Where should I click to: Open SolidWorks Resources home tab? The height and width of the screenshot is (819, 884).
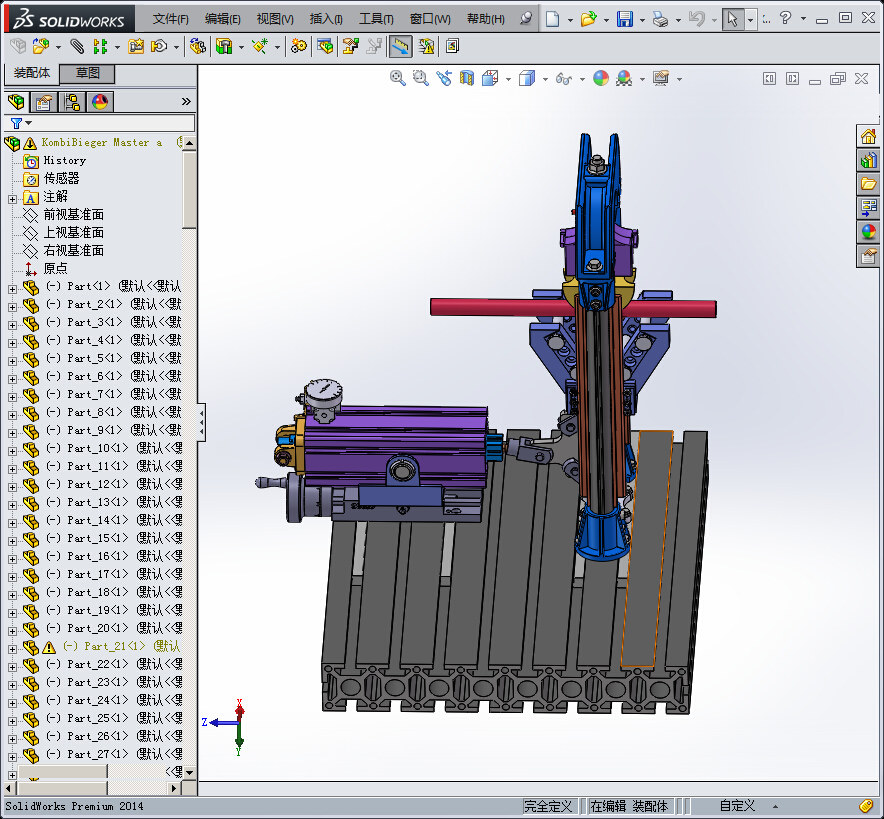click(x=868, y=136)
